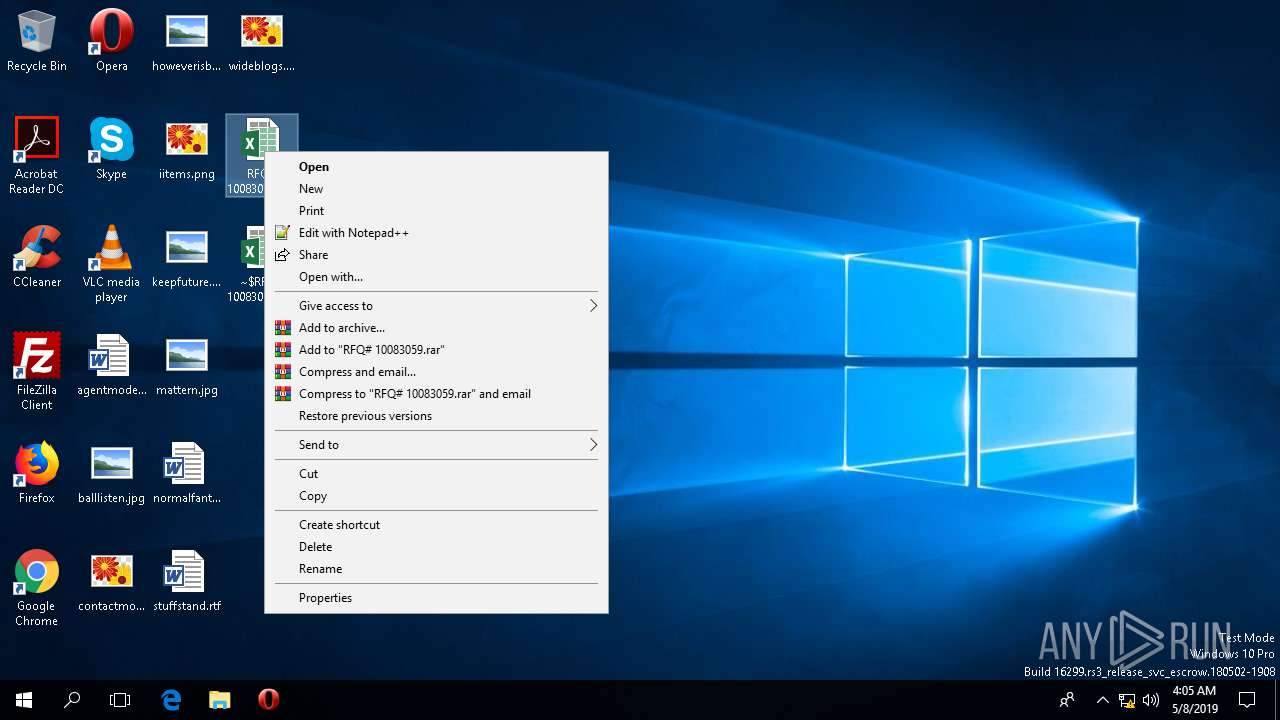The width and height of the screenshot is (1280, 720).
Task: Open the Windows Start menu
Action: coord(24,700)
